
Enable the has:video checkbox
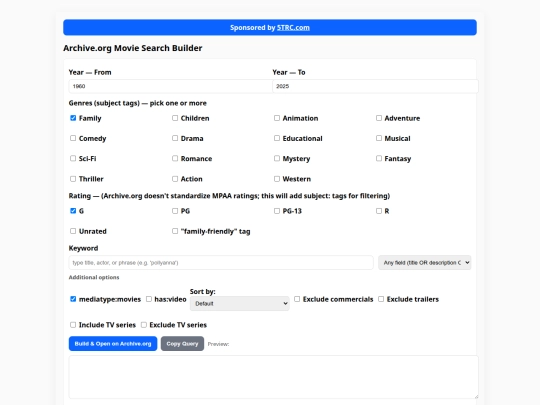pyautogui.click(x=149, y=299)
